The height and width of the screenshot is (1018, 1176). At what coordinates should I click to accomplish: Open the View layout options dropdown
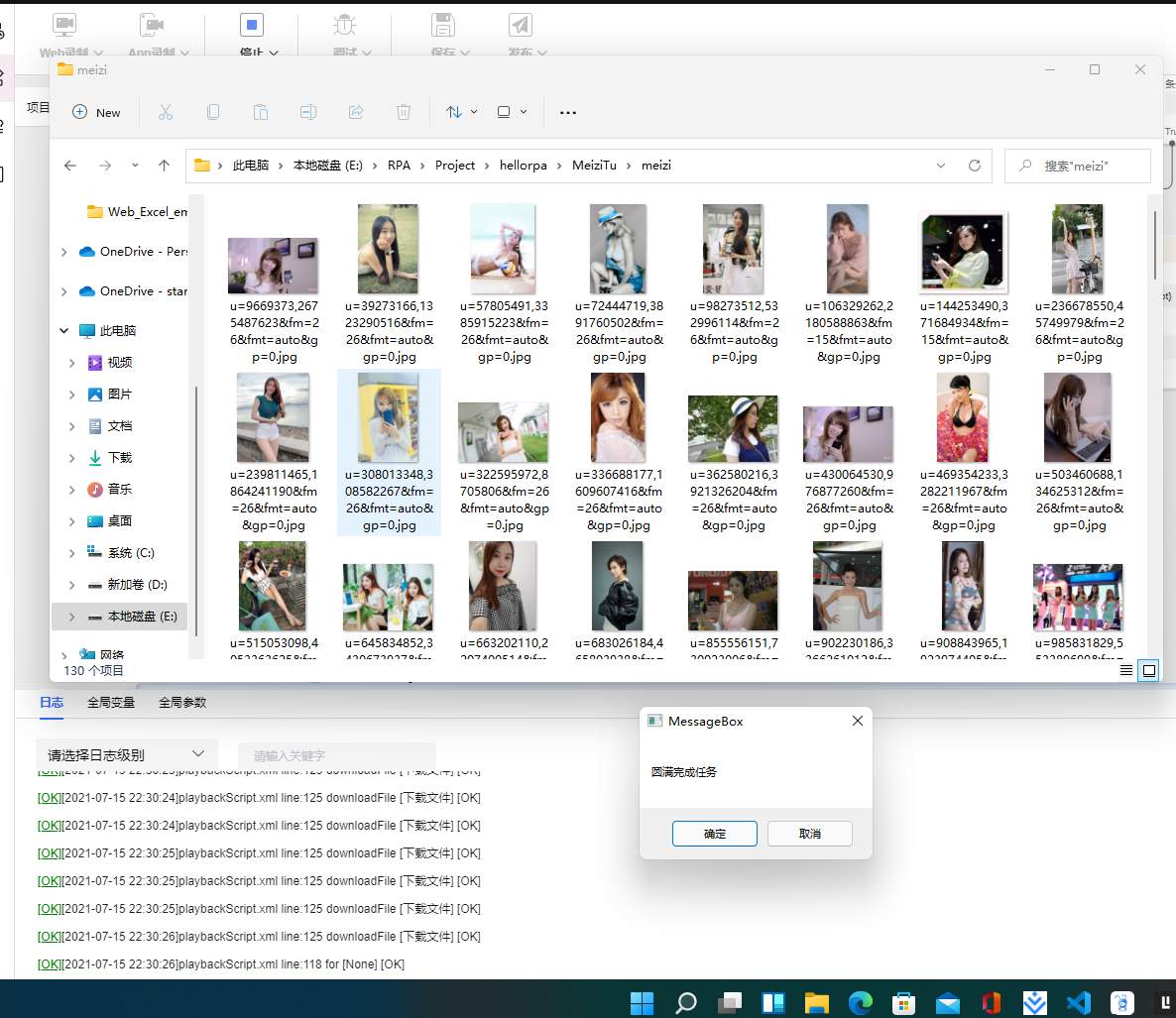pyautogui.click(x=512, y=112)
